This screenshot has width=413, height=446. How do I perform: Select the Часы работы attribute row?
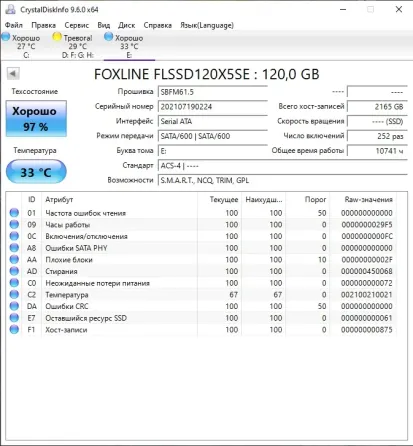coord(202,224)
